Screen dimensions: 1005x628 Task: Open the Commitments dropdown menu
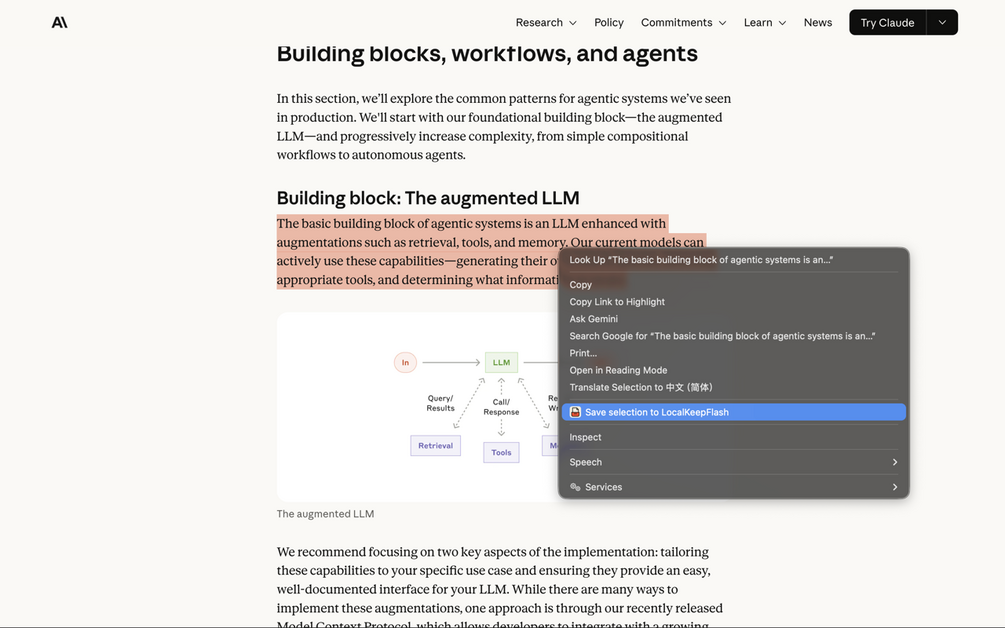[683, 22]
